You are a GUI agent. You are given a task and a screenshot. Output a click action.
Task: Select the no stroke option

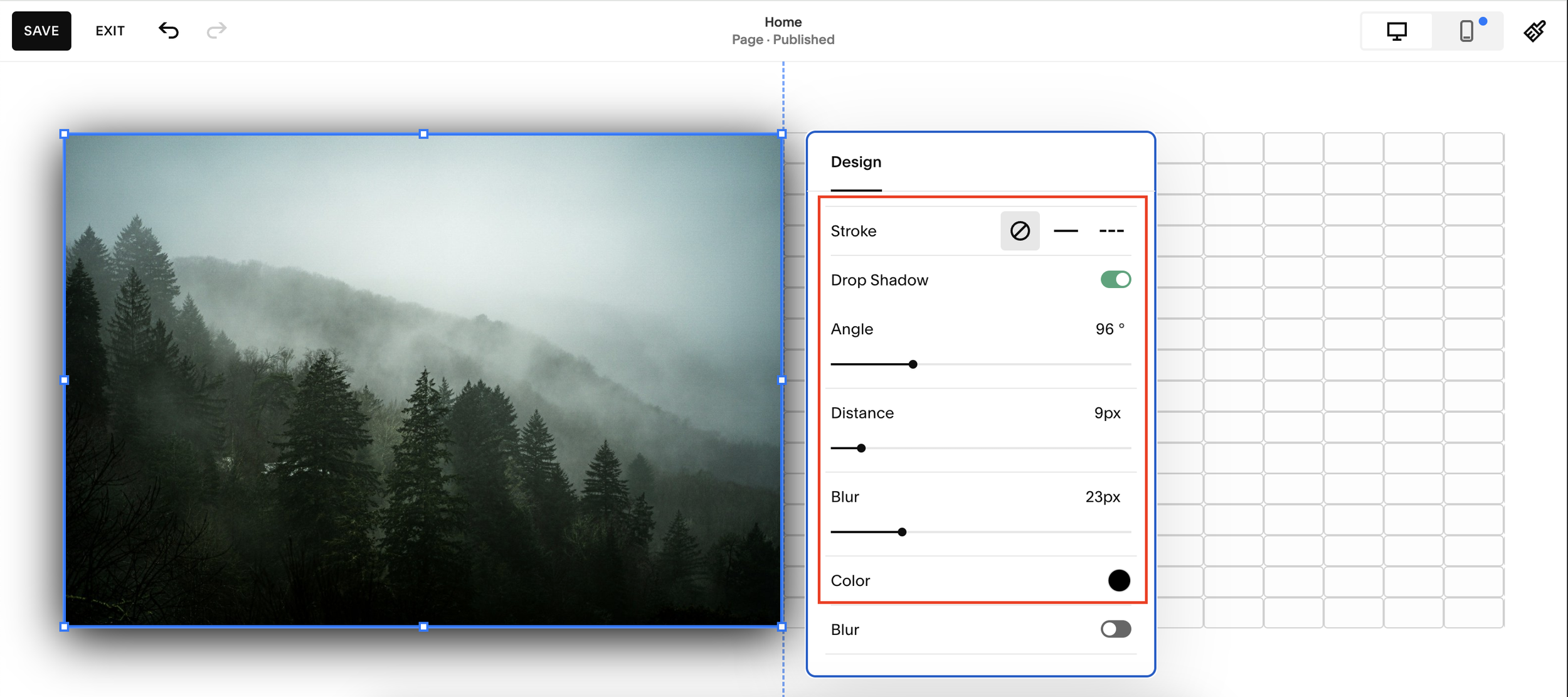[x=1020, y=231]
